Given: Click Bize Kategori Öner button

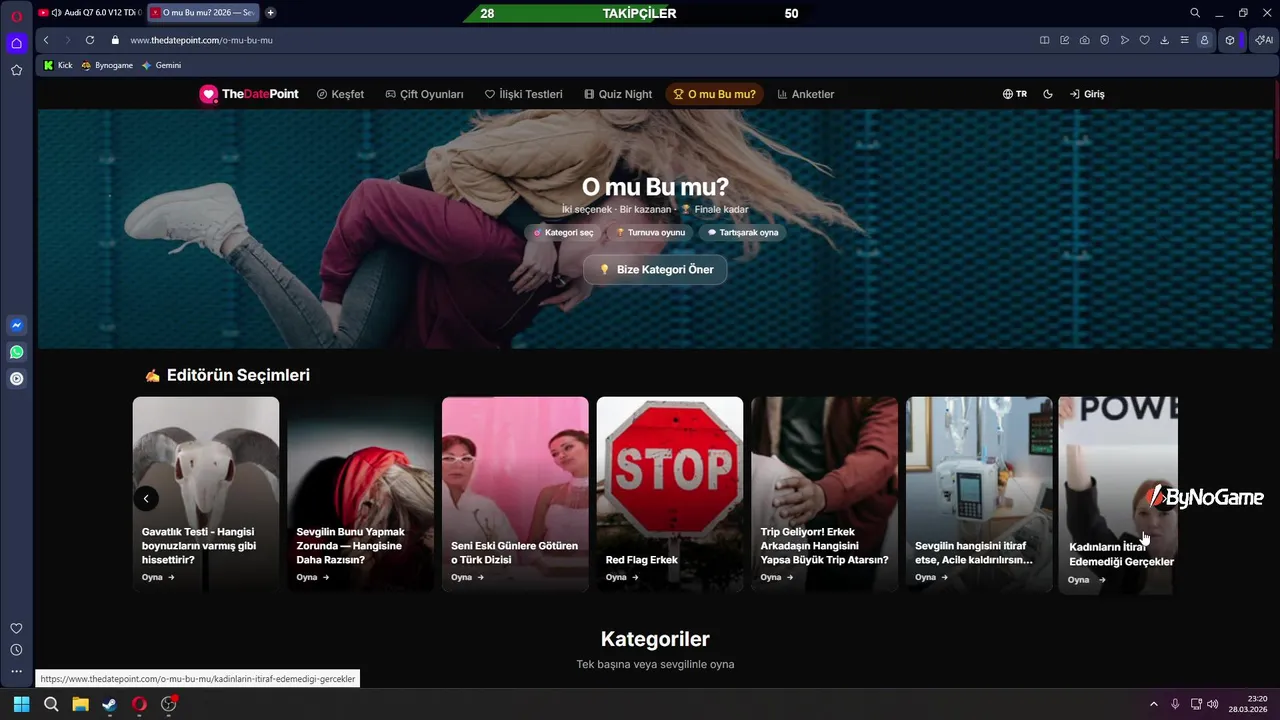Looking at the screenshot, I should [x=655, y=270].
